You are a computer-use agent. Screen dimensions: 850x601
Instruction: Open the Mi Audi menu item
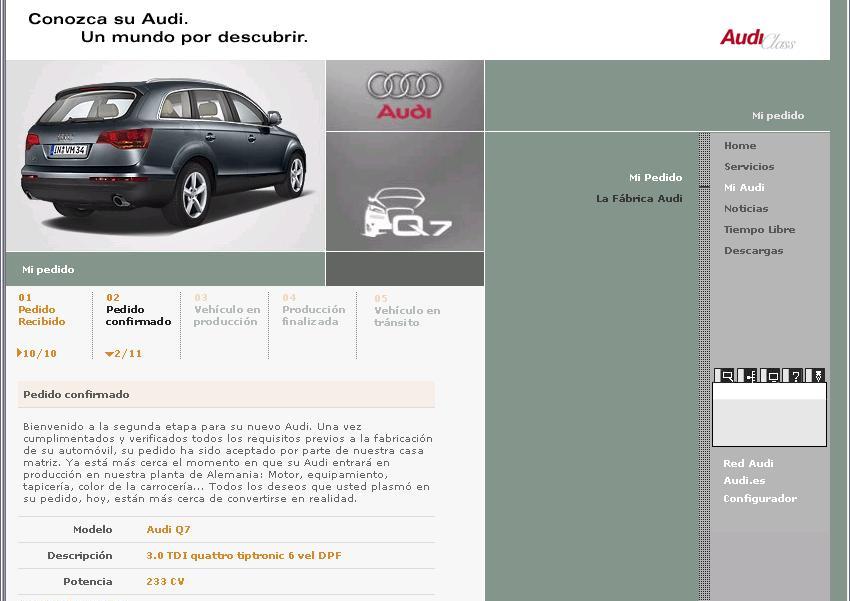(744, 188)
